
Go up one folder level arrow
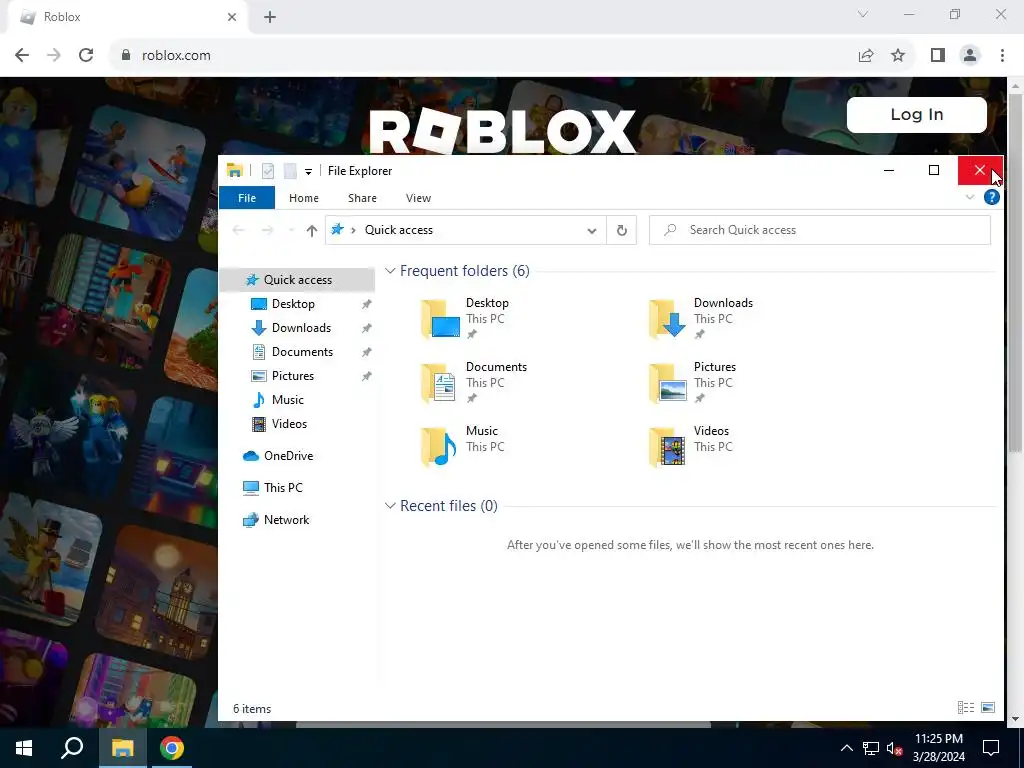(312, 230)
